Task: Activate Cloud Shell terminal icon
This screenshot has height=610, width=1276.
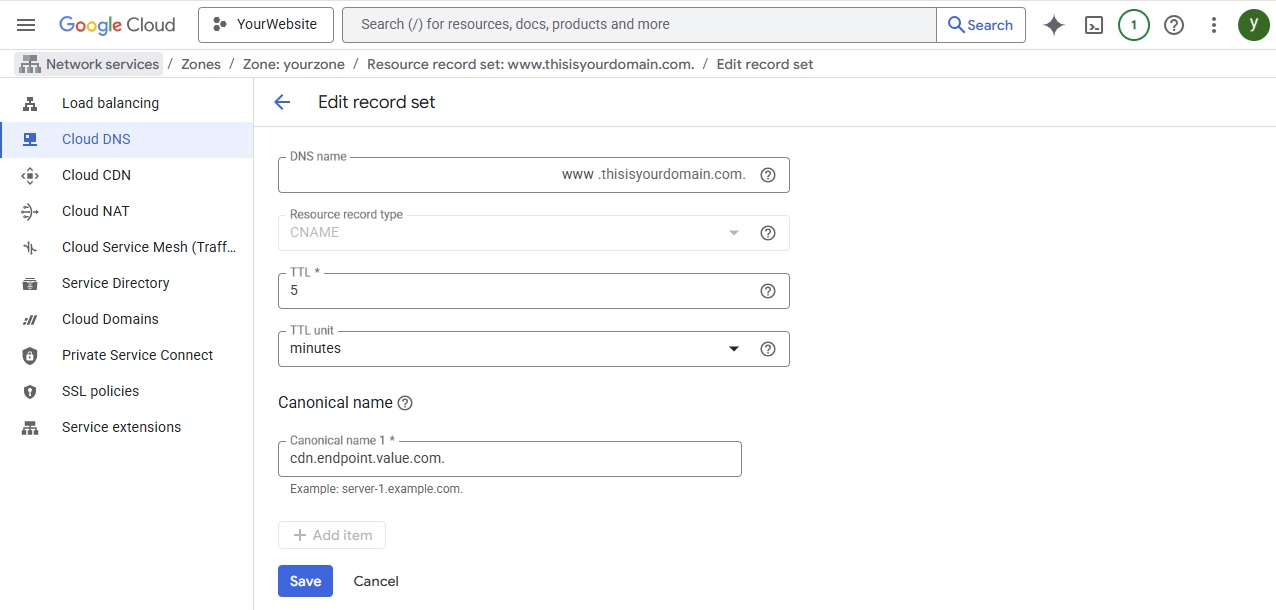Action: point(1094,25)
